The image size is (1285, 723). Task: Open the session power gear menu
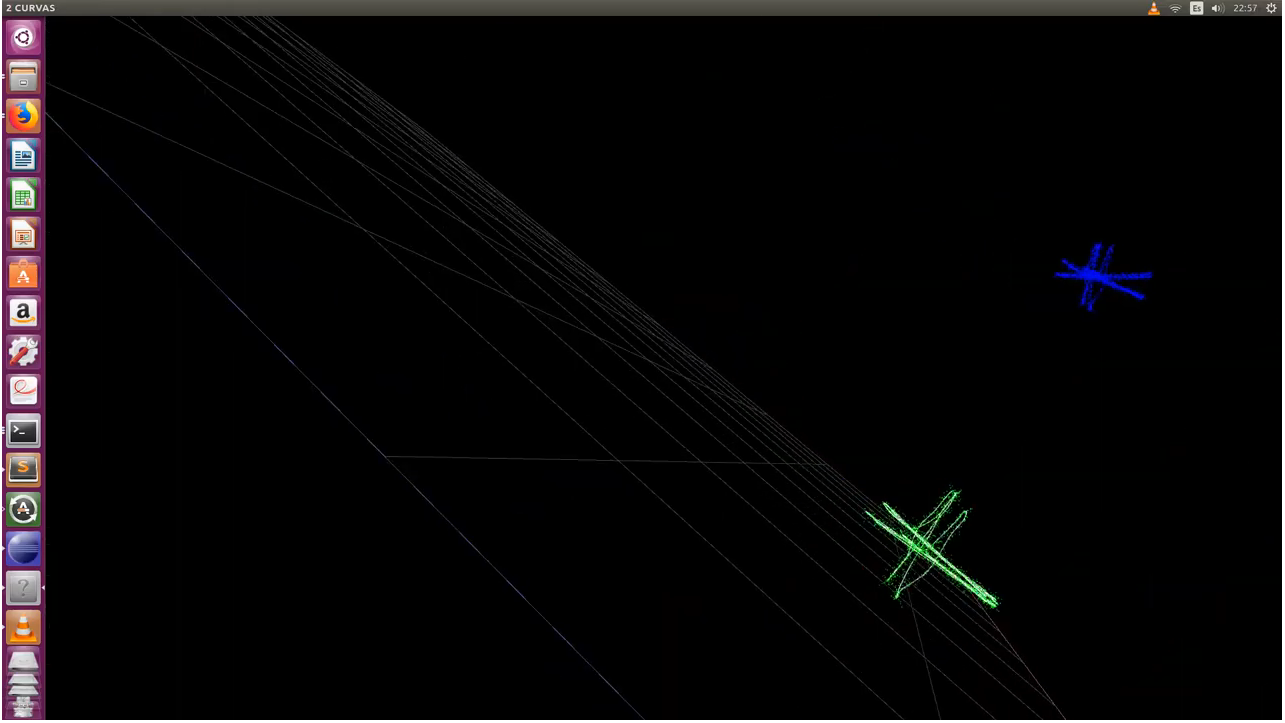1272,8
